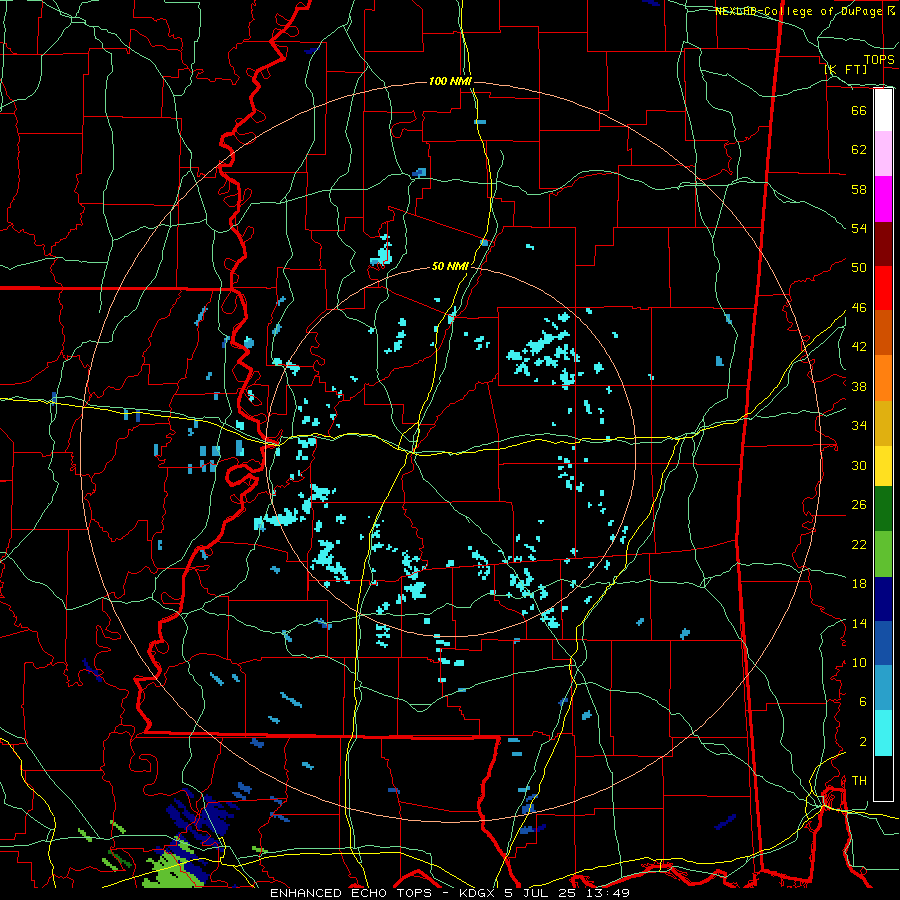Click the "NEXLAB-College of DuPage" header text

coord(798,11)
